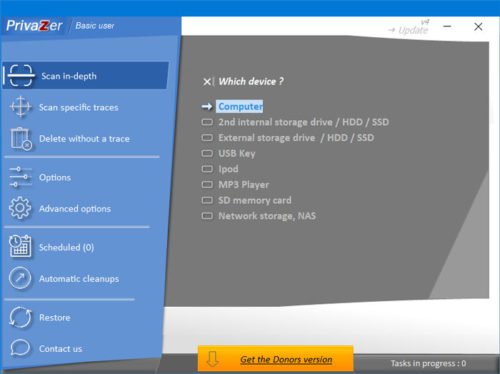Click Get the Donors version link
Viewport: 500px width, 374px height.
pos(286,359)
